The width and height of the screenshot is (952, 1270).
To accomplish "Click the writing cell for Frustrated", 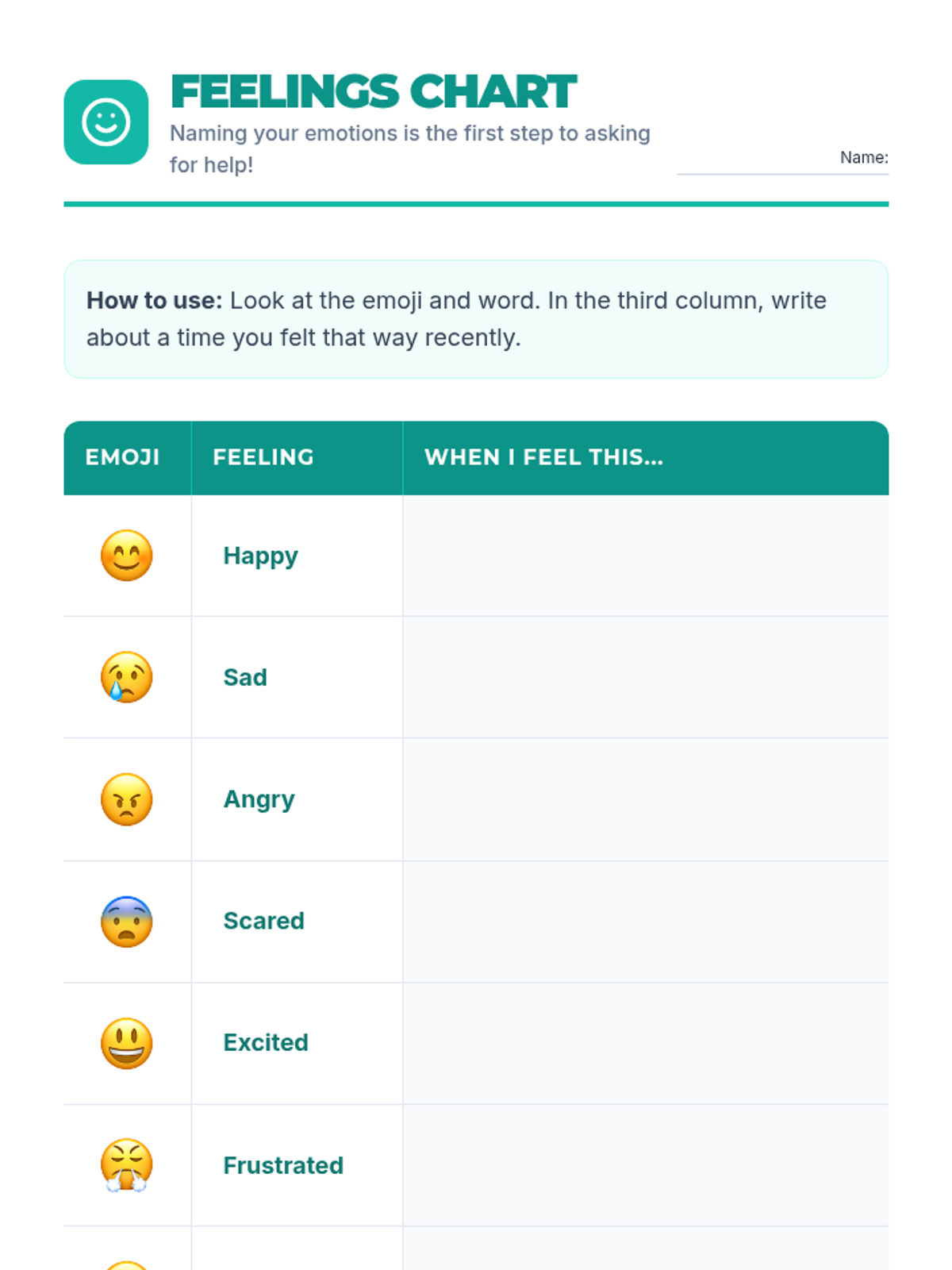I will 646,1165.
